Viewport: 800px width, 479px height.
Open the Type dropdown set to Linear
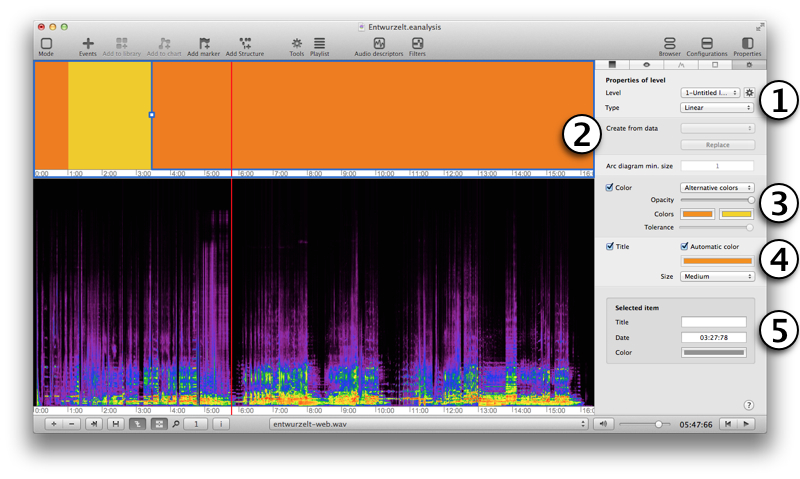coord(717,108)
